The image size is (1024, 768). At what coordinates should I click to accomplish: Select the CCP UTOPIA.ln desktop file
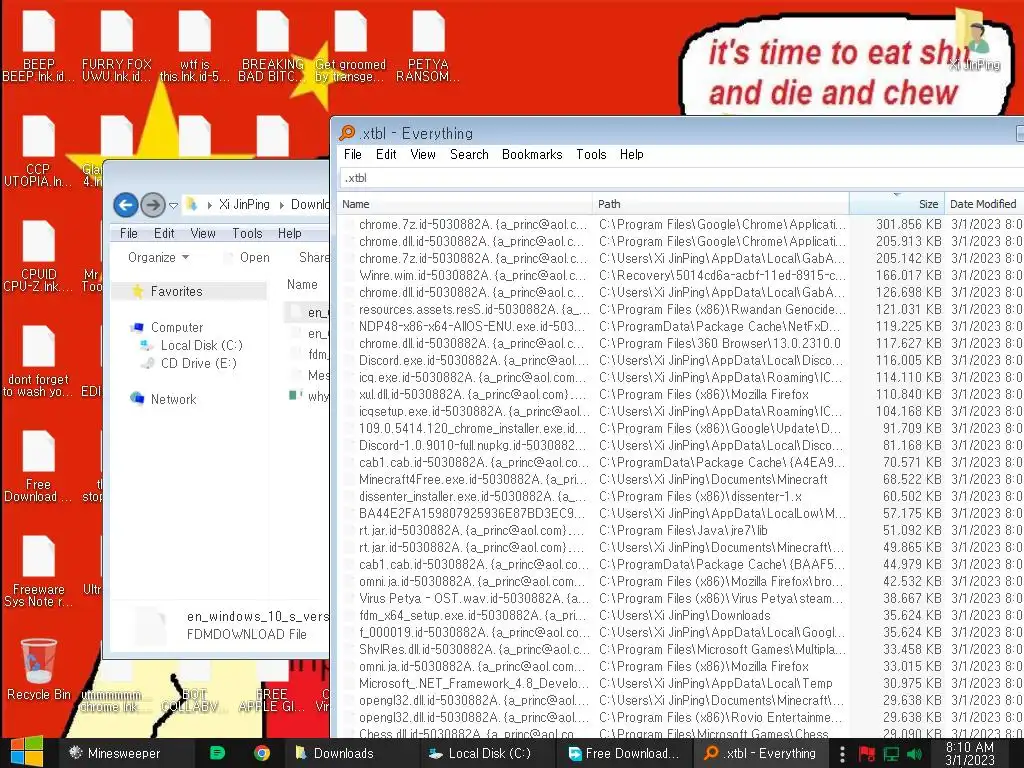(x=39, y=152)
